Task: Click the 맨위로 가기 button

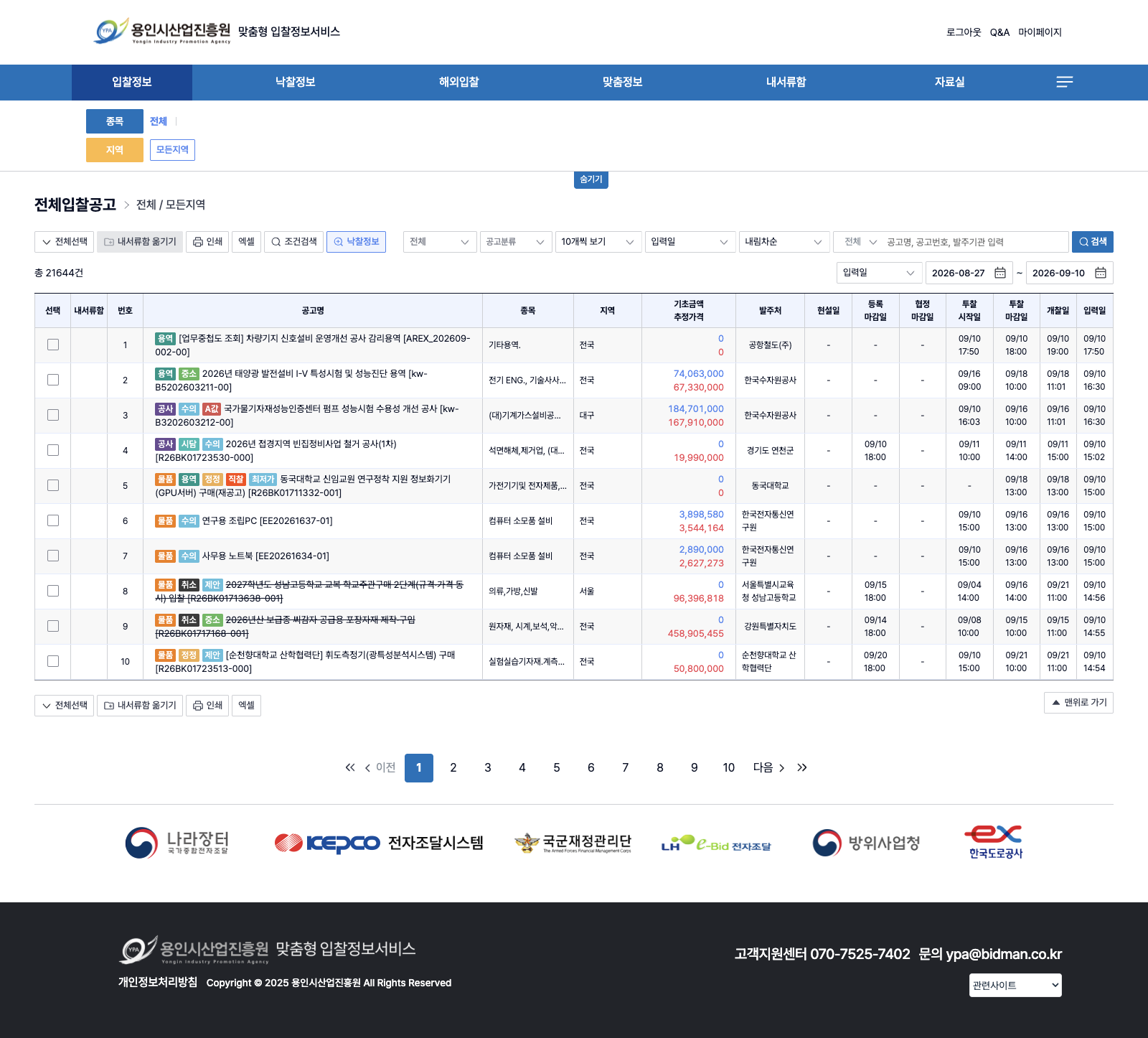Action: tap(1078, 702)
